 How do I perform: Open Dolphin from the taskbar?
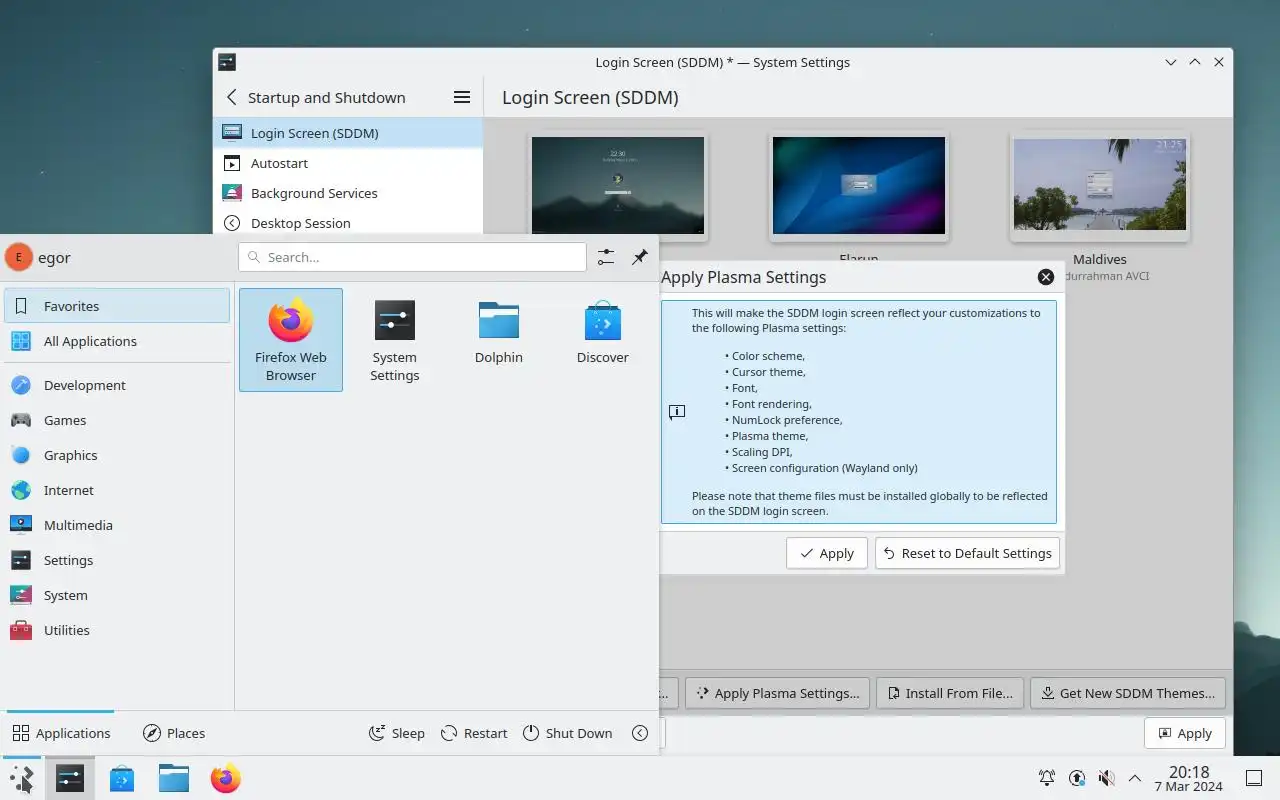(174, 778)
